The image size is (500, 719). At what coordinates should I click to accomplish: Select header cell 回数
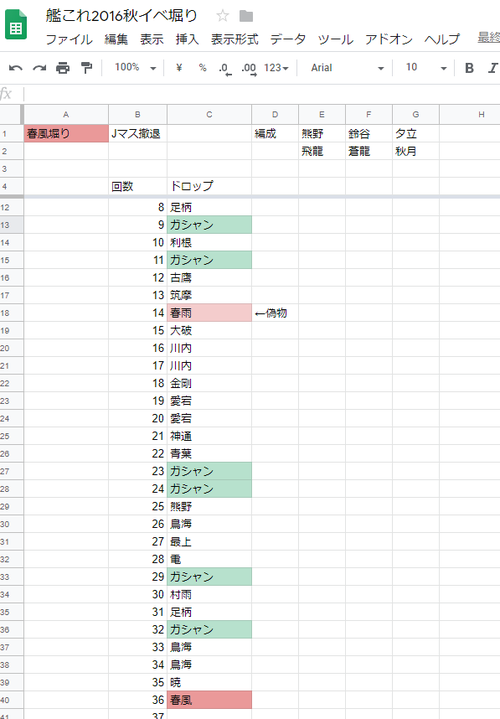coord(138,186)
